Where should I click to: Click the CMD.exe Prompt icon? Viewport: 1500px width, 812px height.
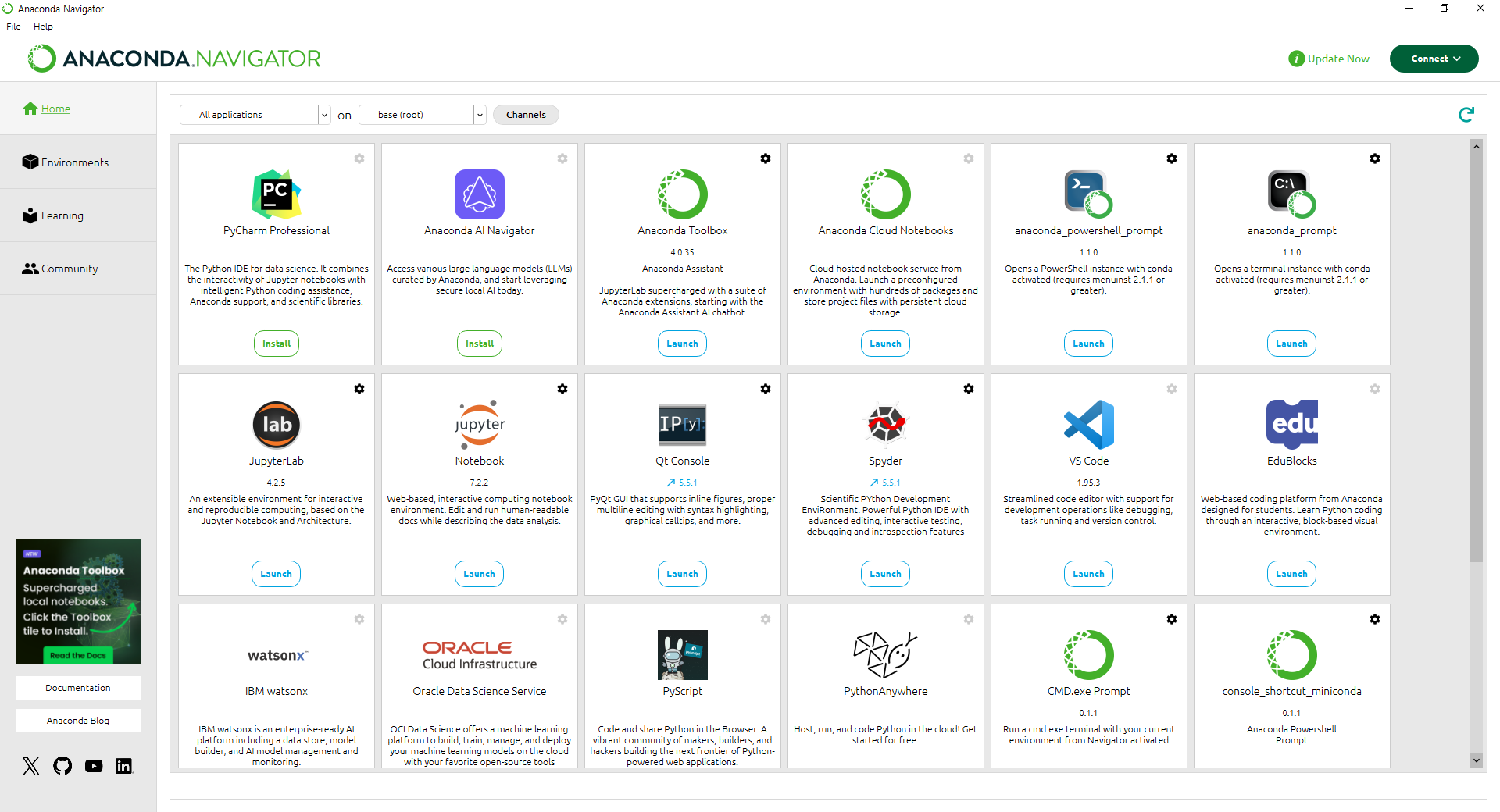pos(1089,655)
